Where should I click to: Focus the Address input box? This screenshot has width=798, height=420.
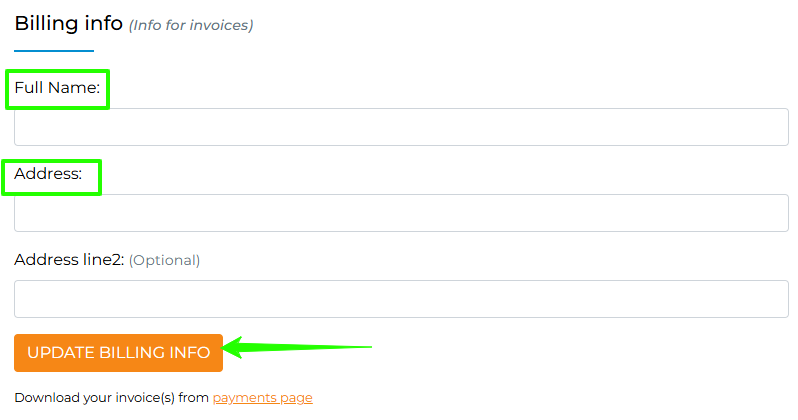coord(401,213)
